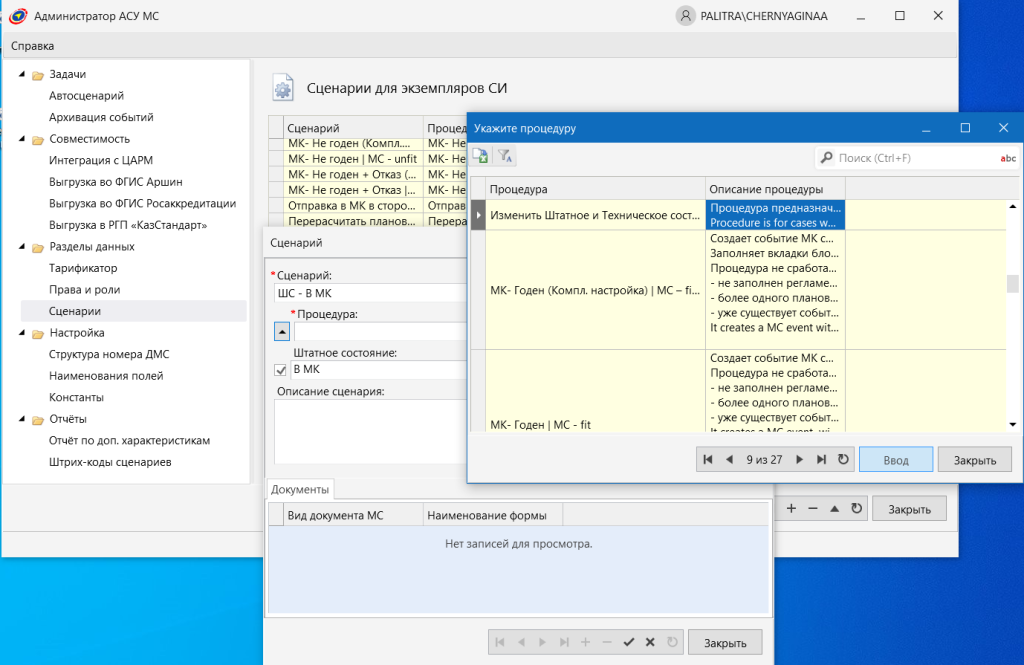The width and height of the screenshot is (1024, 665).
Task: Click scroll down arrow in procedure list
Action: (1012, 425)
